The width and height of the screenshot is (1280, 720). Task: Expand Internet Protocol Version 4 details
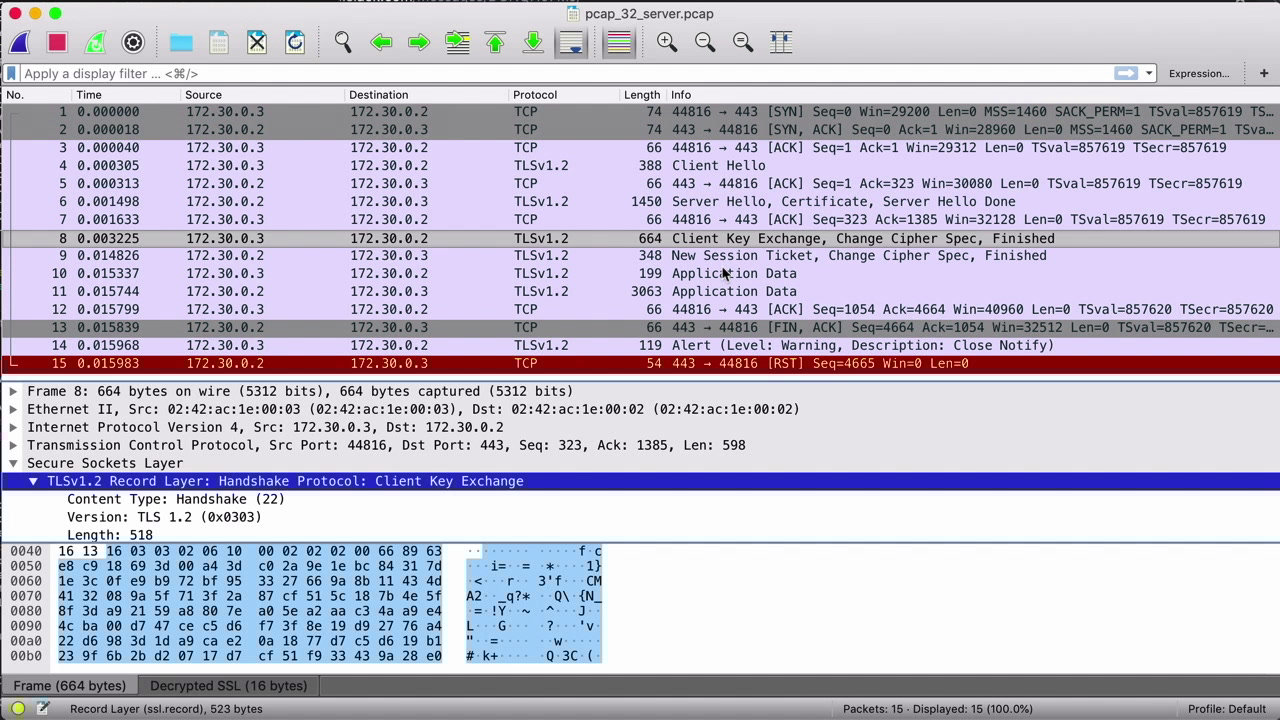(13, 427)
